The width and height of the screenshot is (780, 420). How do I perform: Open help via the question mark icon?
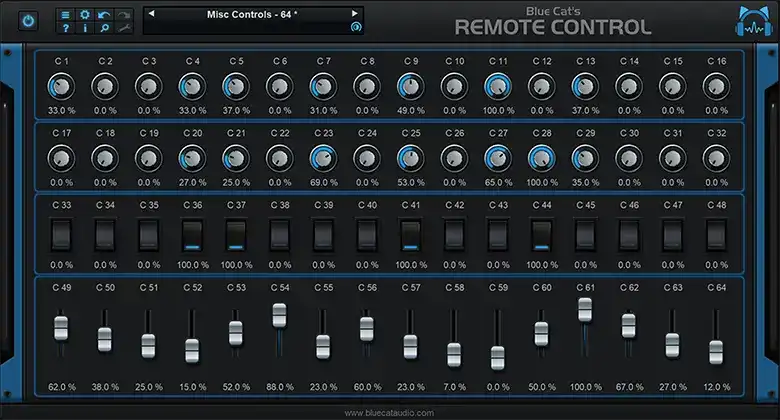coord(65,28)
